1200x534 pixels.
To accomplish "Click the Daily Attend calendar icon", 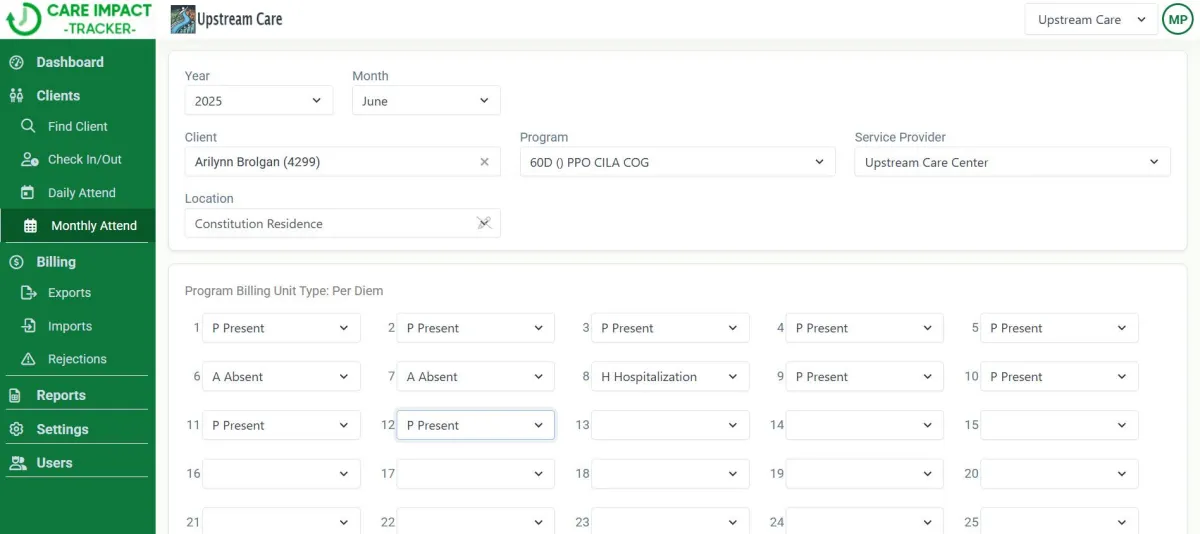I will [28, 193].
